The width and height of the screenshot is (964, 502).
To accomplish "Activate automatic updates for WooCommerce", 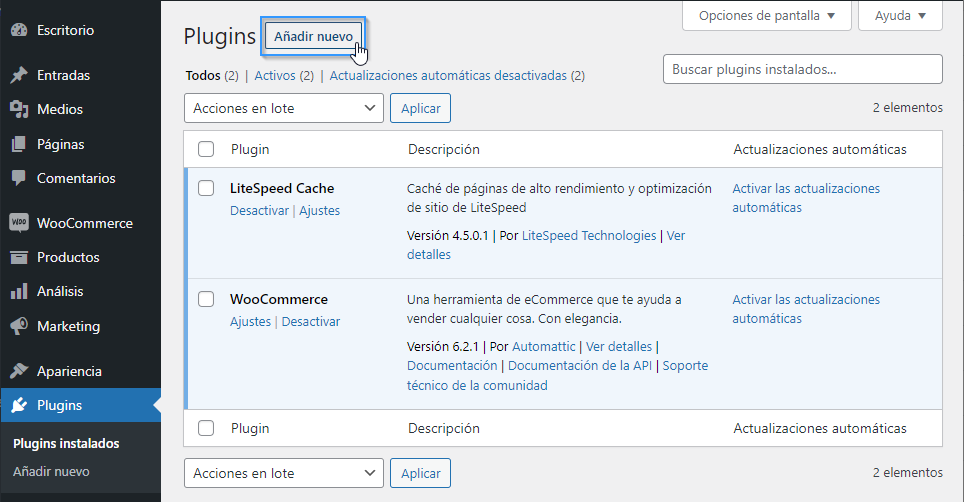I will (806, 309).
